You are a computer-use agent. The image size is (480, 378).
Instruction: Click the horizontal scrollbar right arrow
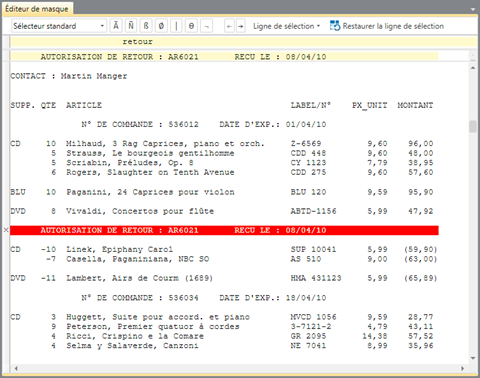[462, 368]
